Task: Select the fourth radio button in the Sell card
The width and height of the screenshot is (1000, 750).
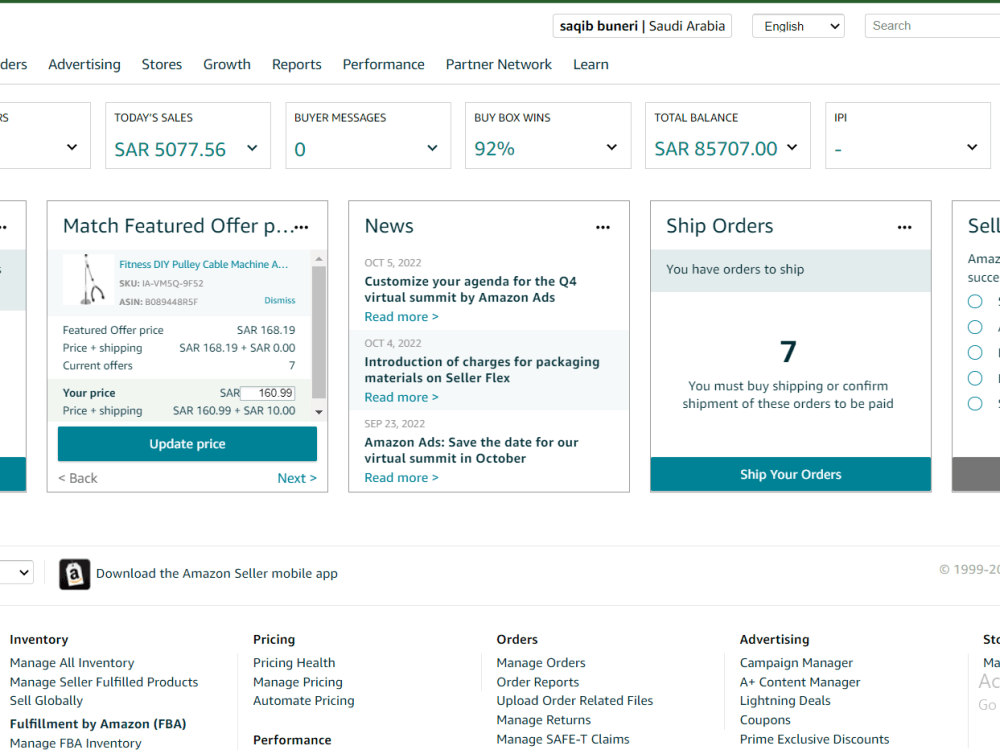Action: click(975, 378)
